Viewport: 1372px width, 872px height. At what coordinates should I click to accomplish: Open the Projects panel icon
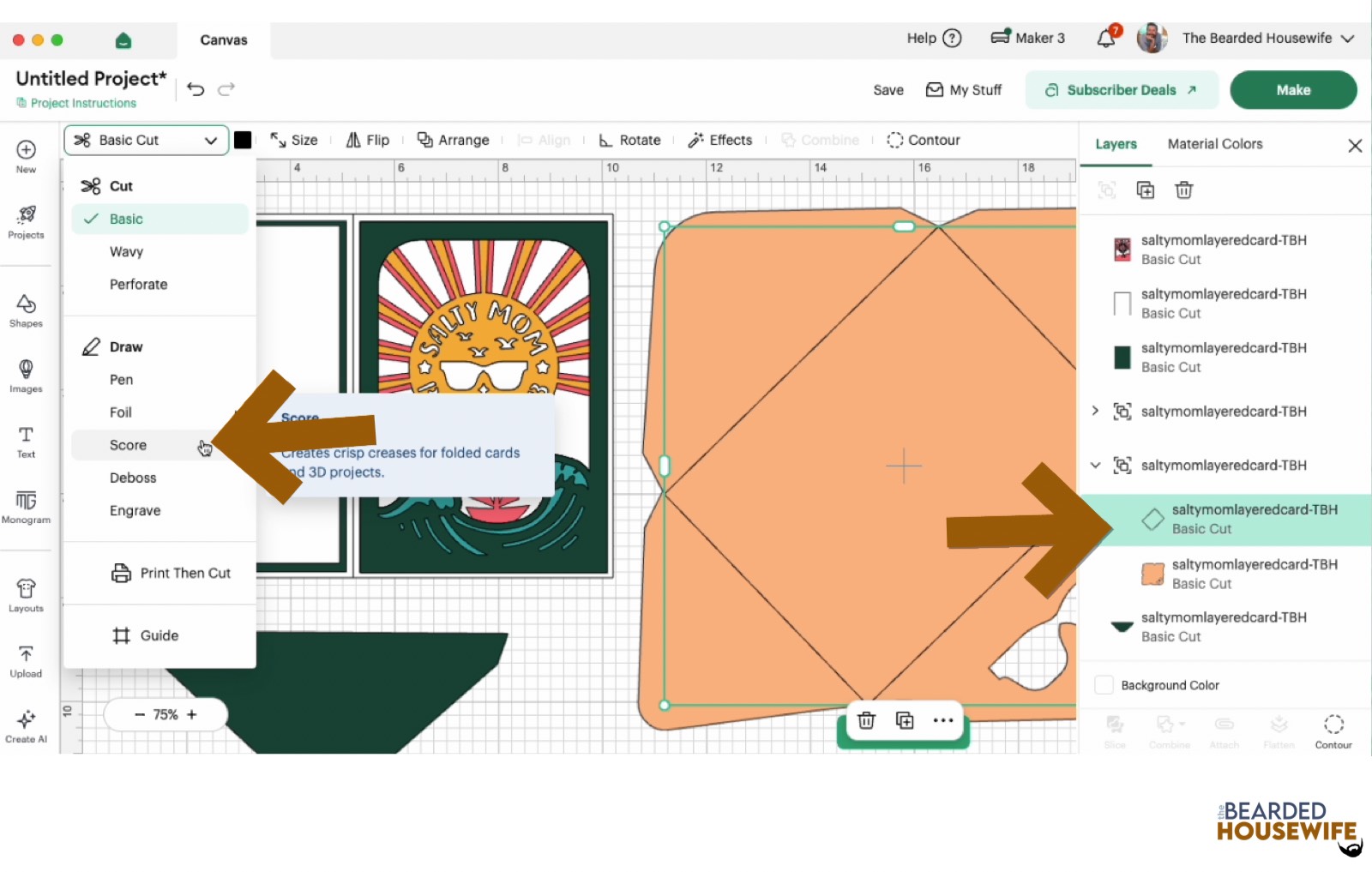[26, 221]
